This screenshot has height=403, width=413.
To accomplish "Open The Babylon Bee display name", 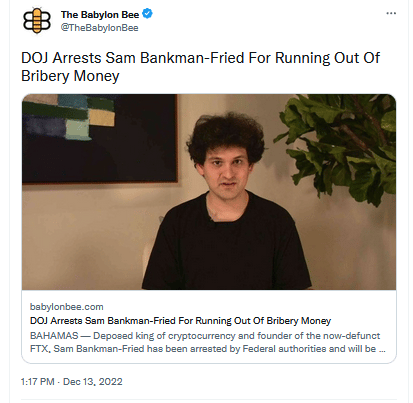I will click(100, 15).
